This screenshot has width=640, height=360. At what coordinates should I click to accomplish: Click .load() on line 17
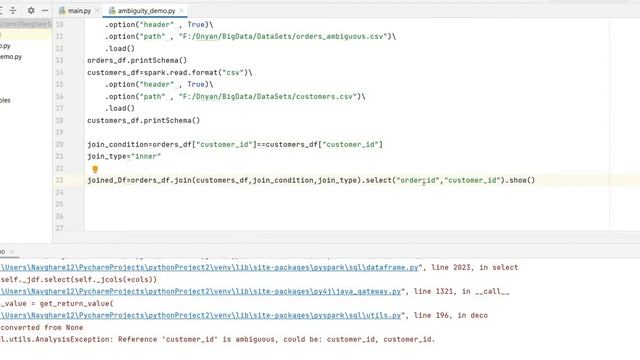[x=120, y=109]
